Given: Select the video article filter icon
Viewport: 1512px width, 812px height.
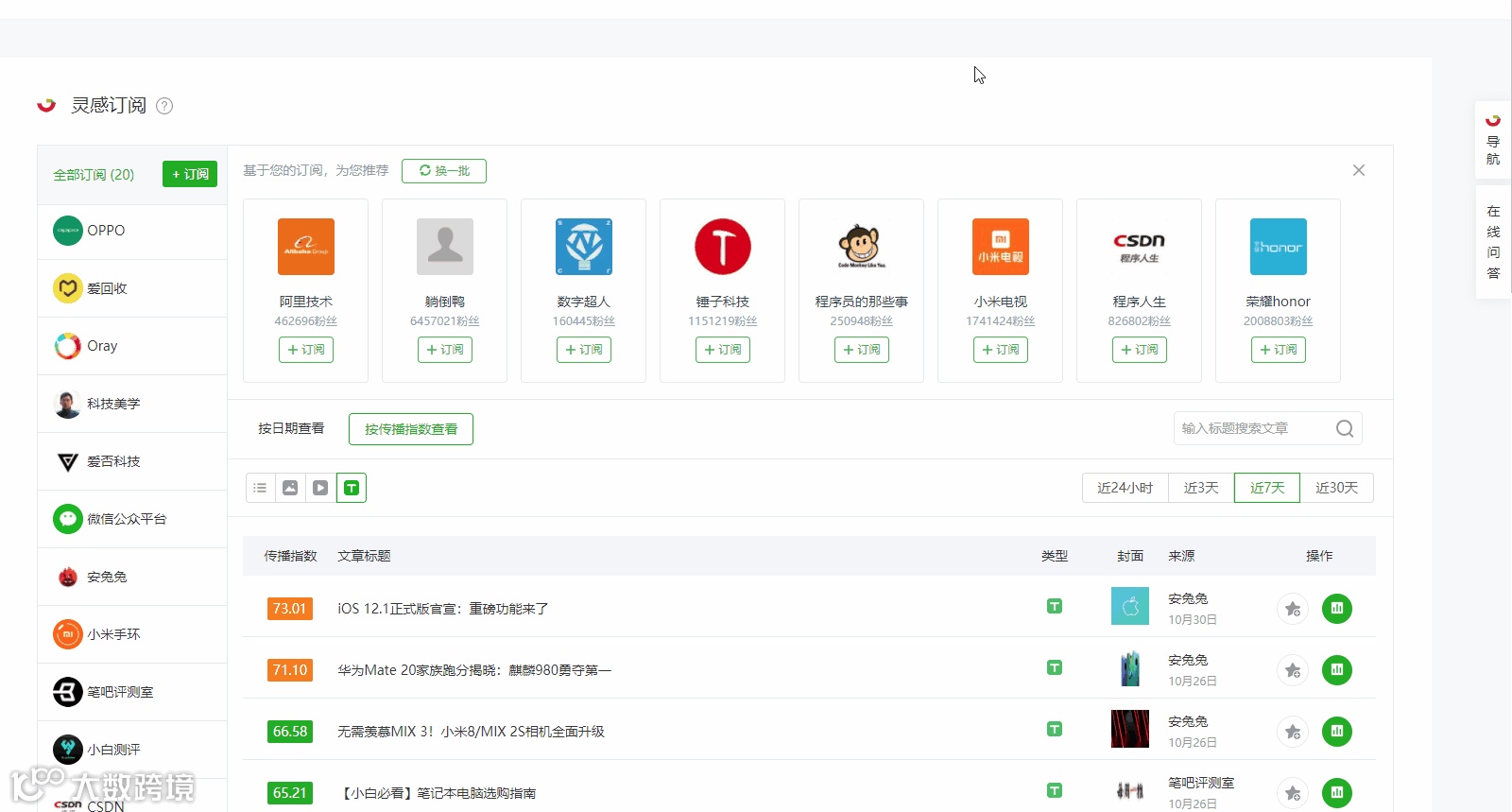Looking at the screenshot, I should [x=320, y=488].
